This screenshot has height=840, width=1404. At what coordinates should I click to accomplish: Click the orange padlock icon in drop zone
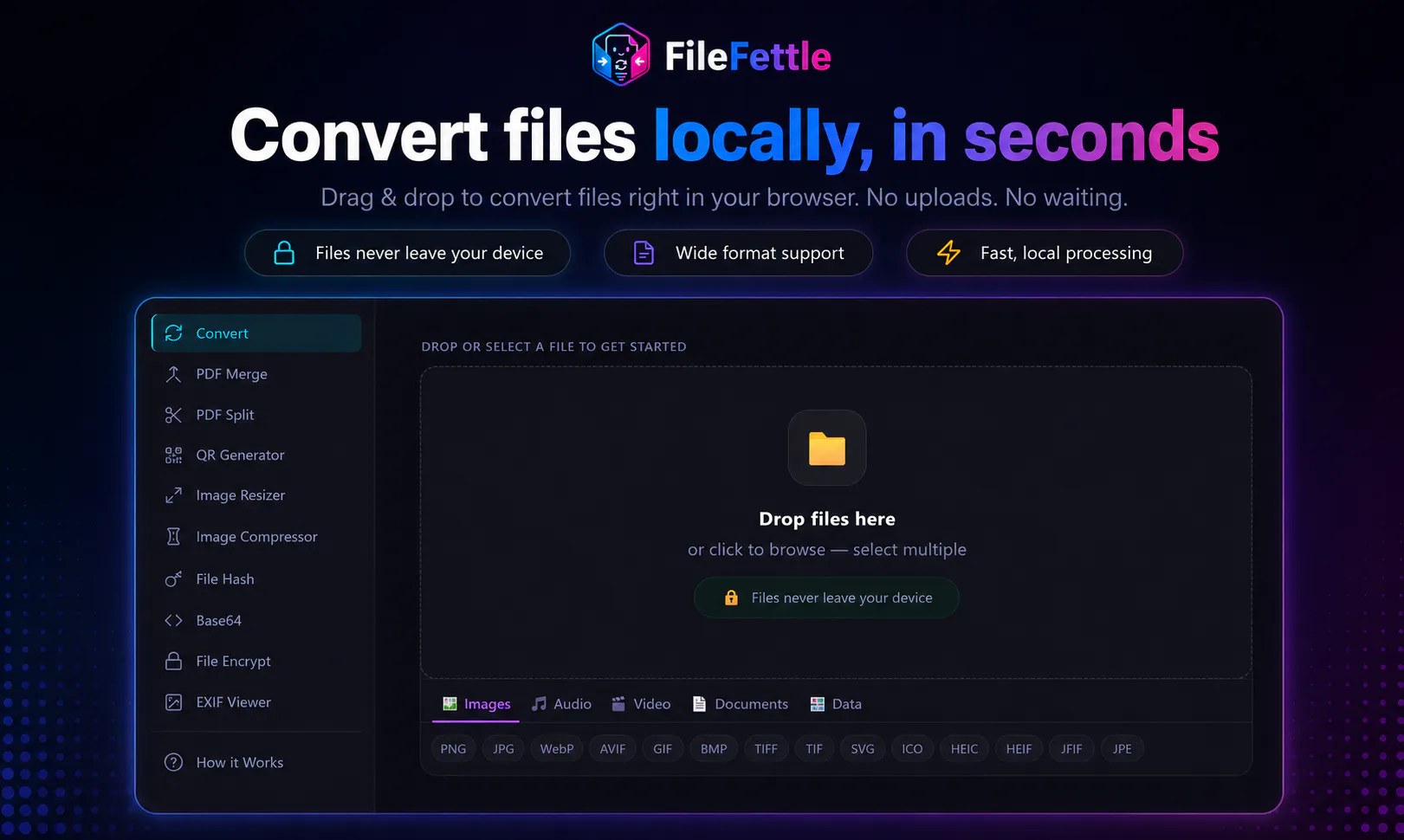(x=731, y=598)
